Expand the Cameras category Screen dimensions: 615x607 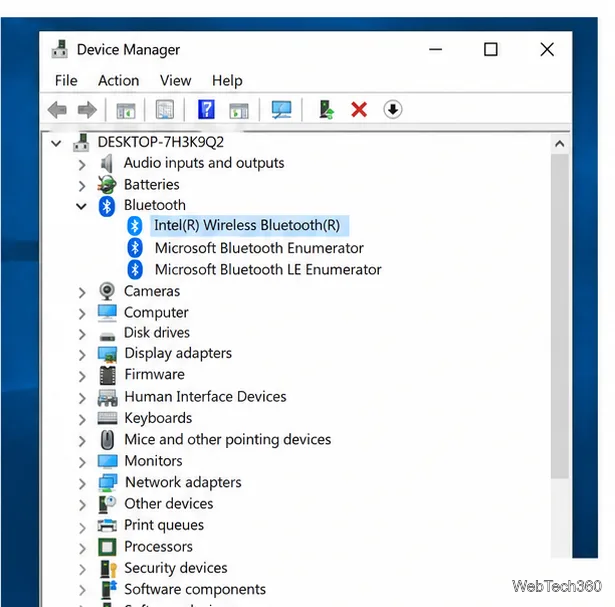click(x=82, y=293)
